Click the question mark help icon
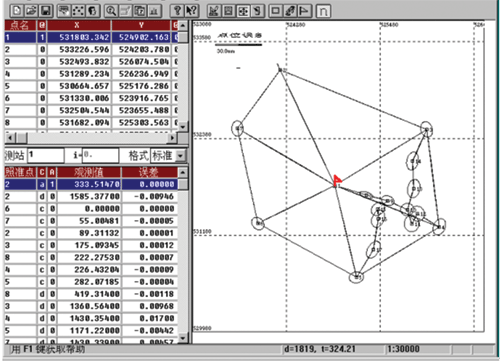 pyautogui.click(x=177, y=10)
